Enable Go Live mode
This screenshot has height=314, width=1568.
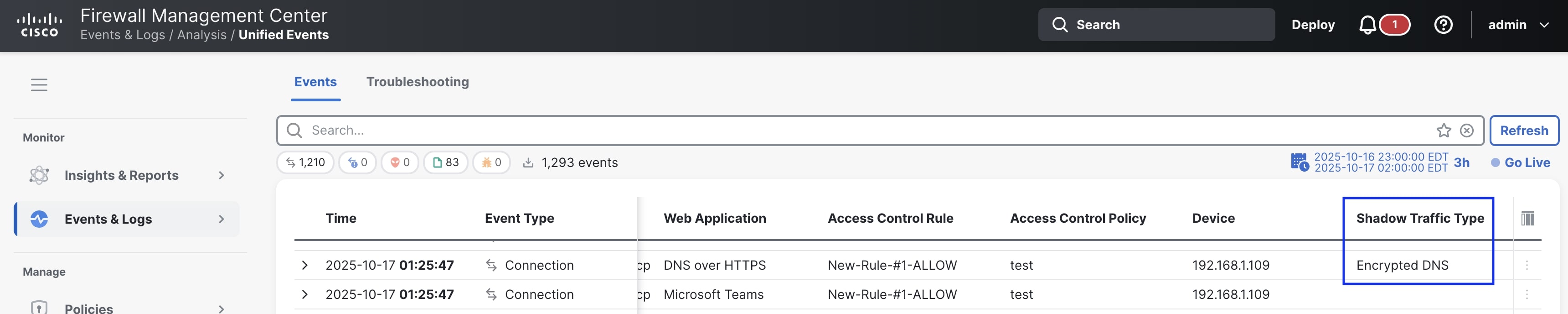(x=1520, y=163)
